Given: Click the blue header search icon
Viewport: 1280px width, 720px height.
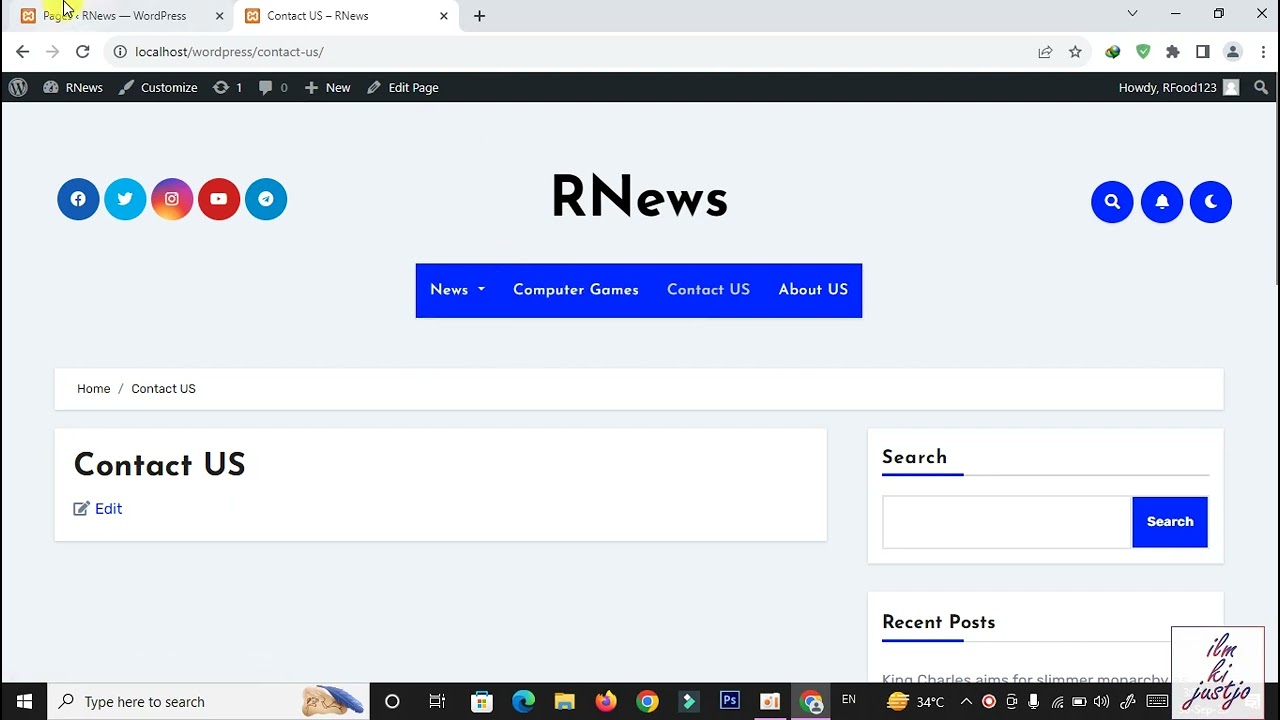Looking at the screenshot, I should coord(1112,202).
